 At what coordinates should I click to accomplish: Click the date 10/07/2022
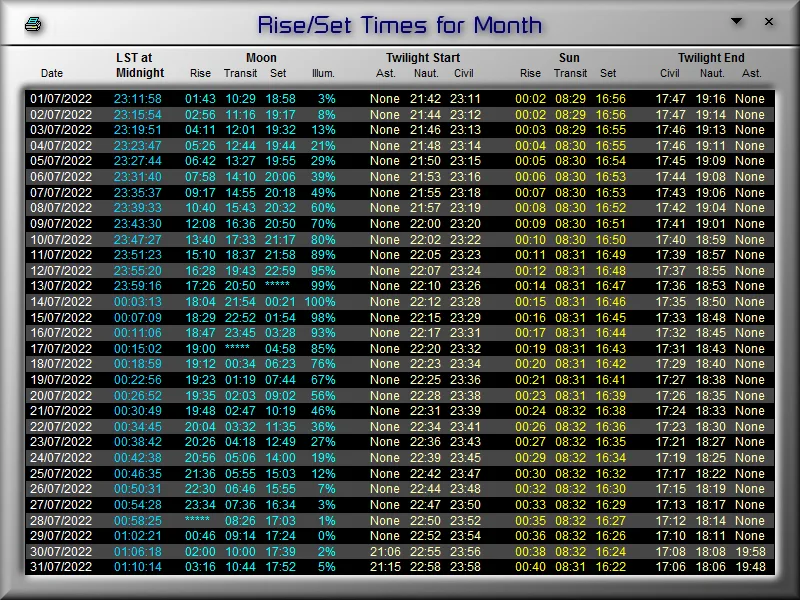tap(61, 239)
